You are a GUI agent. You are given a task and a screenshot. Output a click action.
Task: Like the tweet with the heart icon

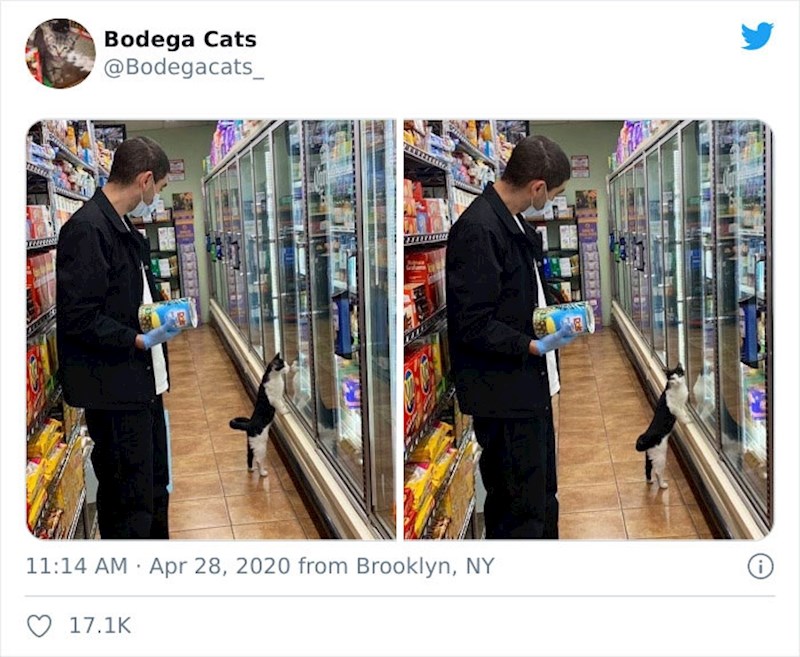click(x=39, y=625)
